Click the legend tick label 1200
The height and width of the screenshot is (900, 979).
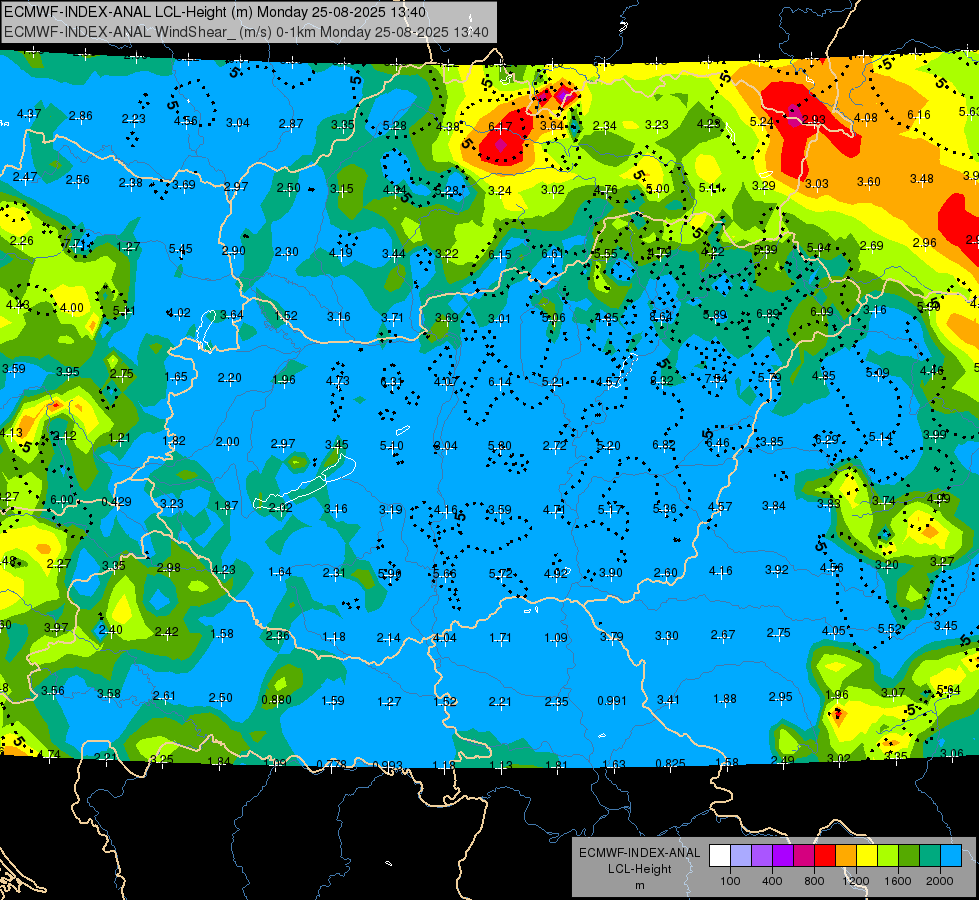(x=856, y=881)
